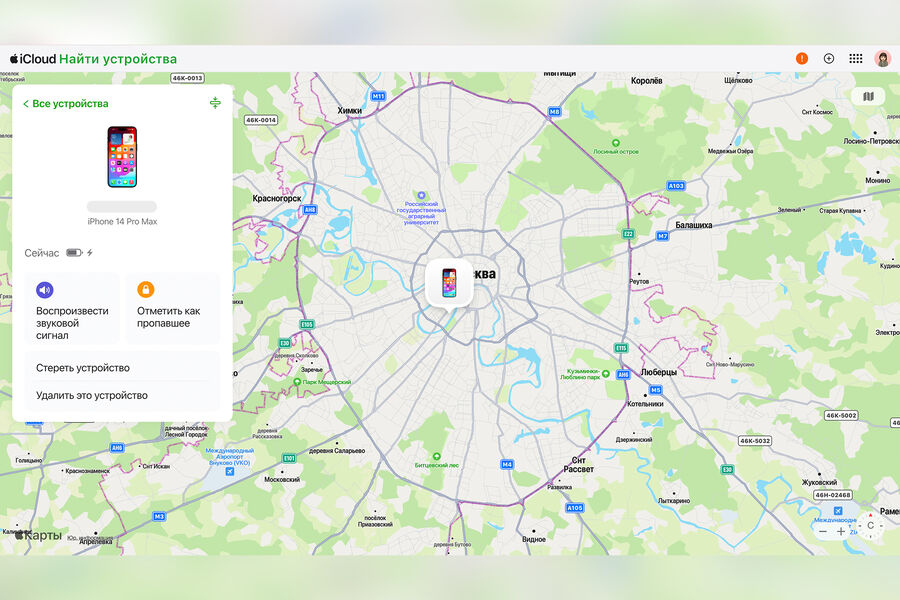The height and width of the screenshot is (600, 900).
Task: Click the Котельники town label
Action: tap(645, 404)
